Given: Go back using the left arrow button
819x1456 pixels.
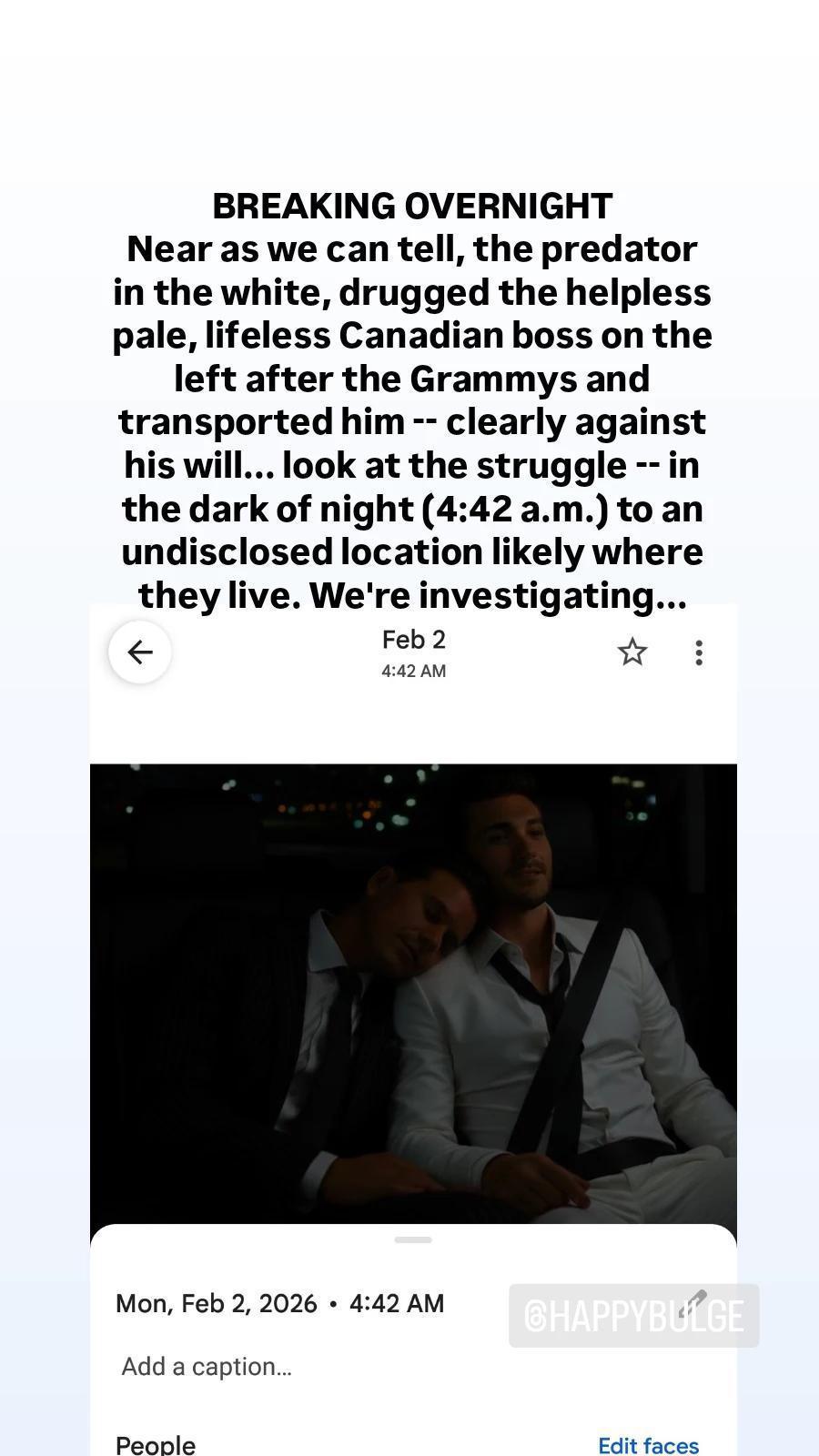Looking at the screenshot, I should point(139,652).
